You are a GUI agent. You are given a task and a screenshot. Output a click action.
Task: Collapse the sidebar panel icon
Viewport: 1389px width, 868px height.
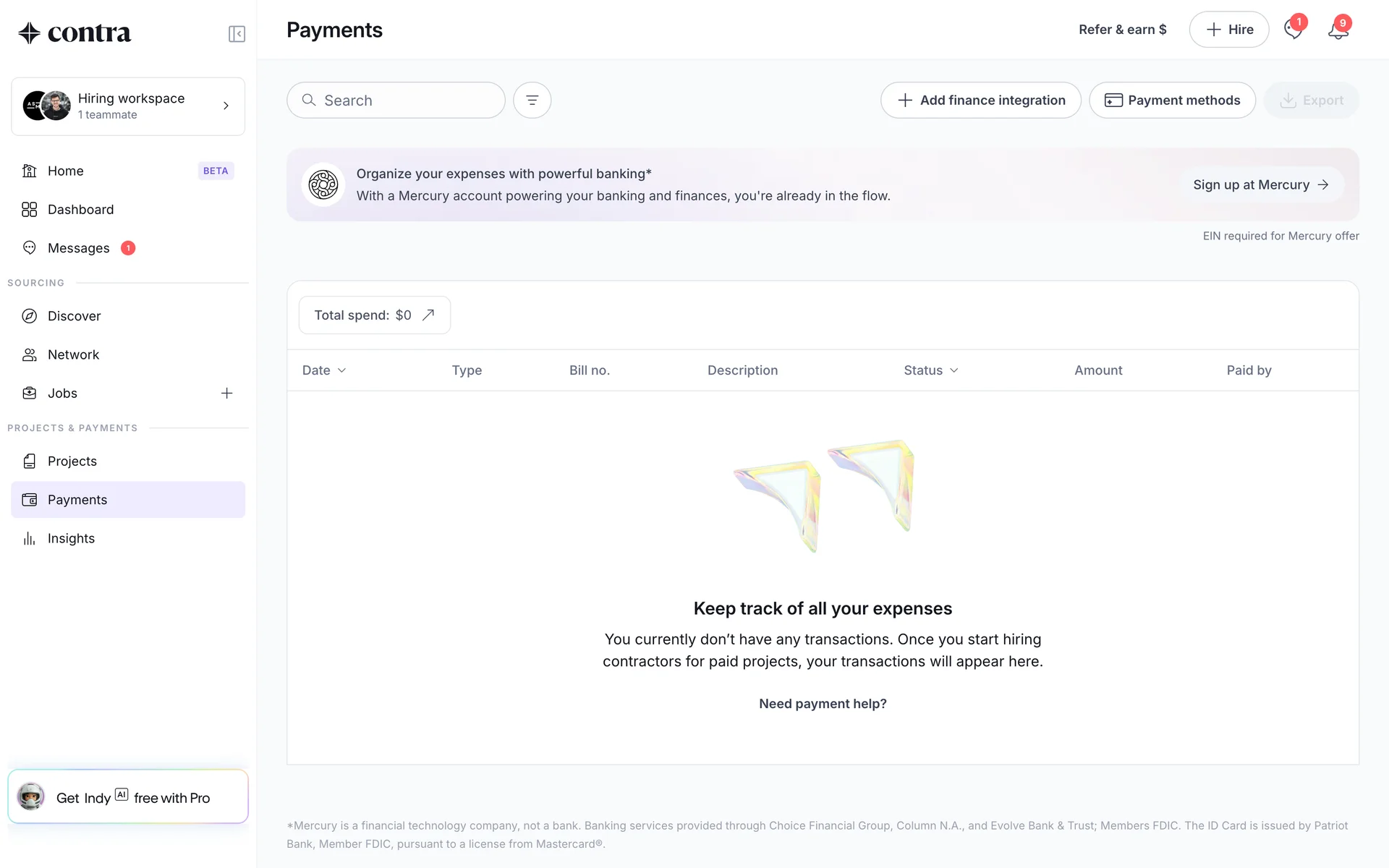coord(237,34)
